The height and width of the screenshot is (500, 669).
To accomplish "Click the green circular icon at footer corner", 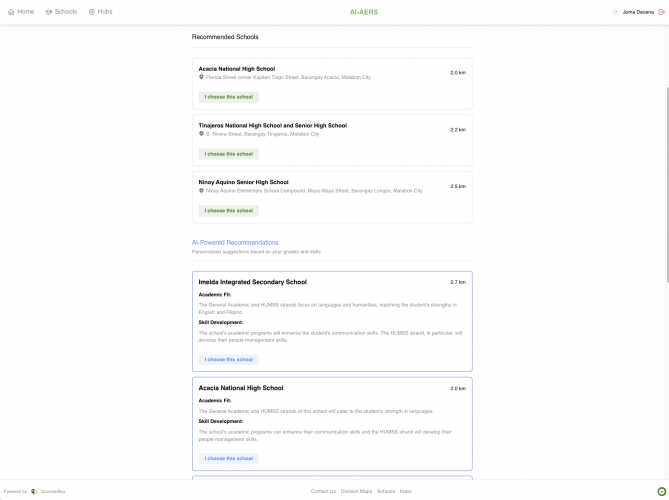I will click(661, 491).
